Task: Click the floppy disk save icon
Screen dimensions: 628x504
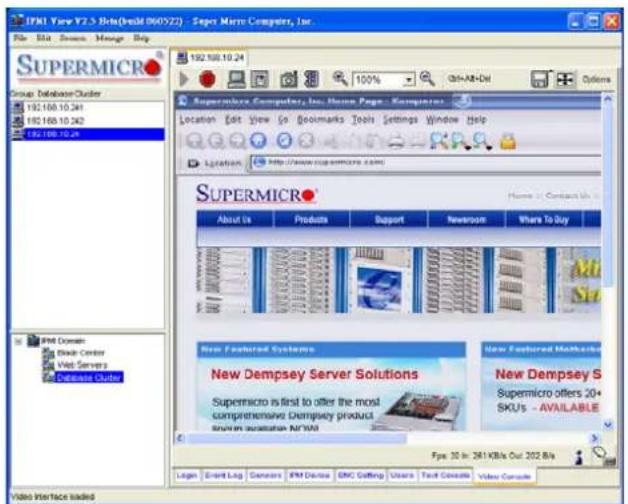Action: tap(540, 79)
